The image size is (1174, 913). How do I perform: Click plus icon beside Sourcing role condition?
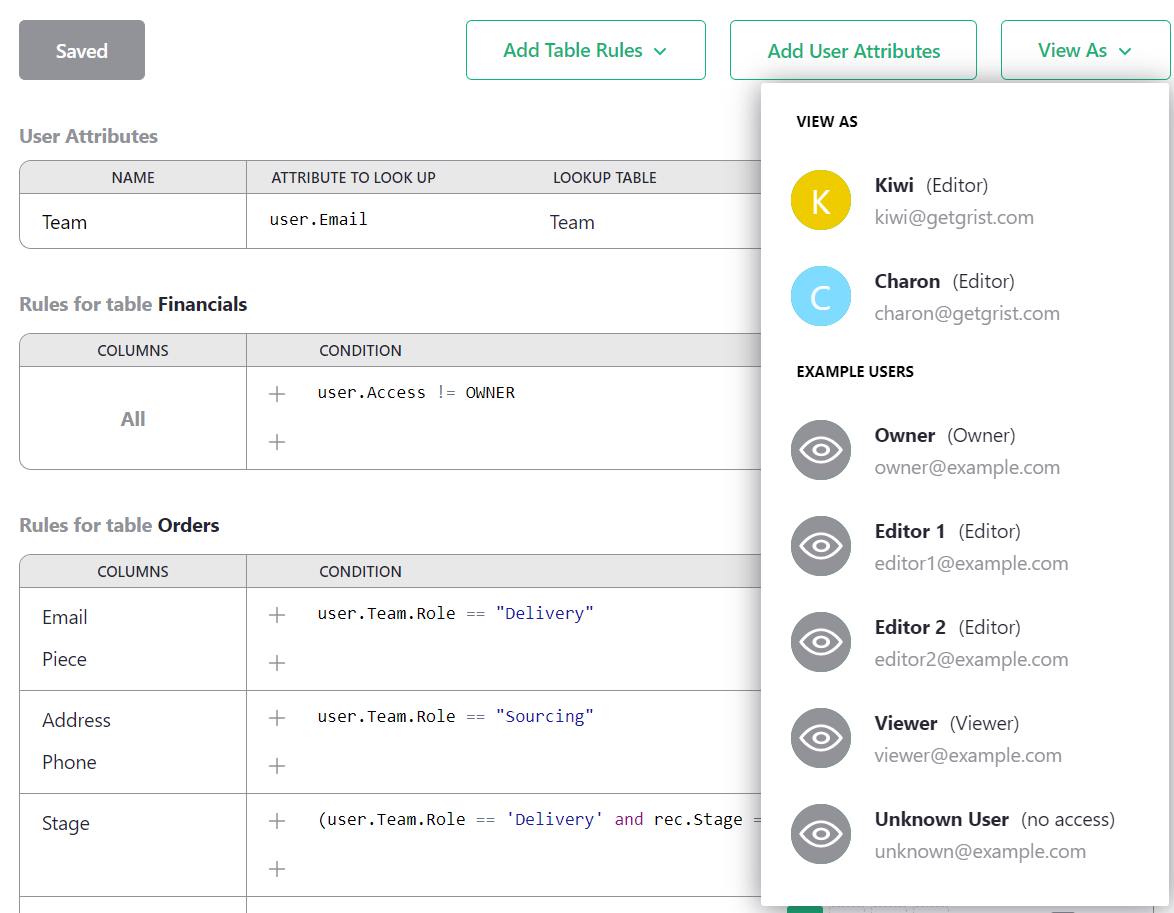tap(277, 718)
